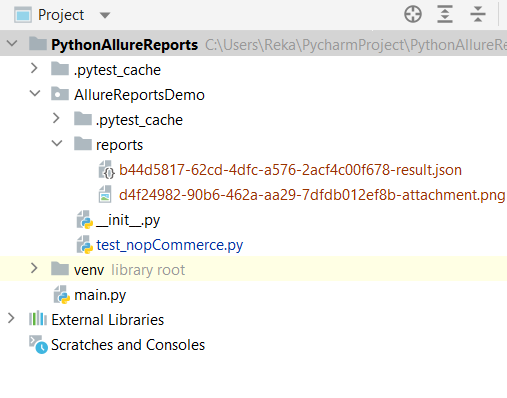This screenshot has width=507, height=398.
Task: Click the Expand All toolbar icon
Action: [x=445, y=14]
